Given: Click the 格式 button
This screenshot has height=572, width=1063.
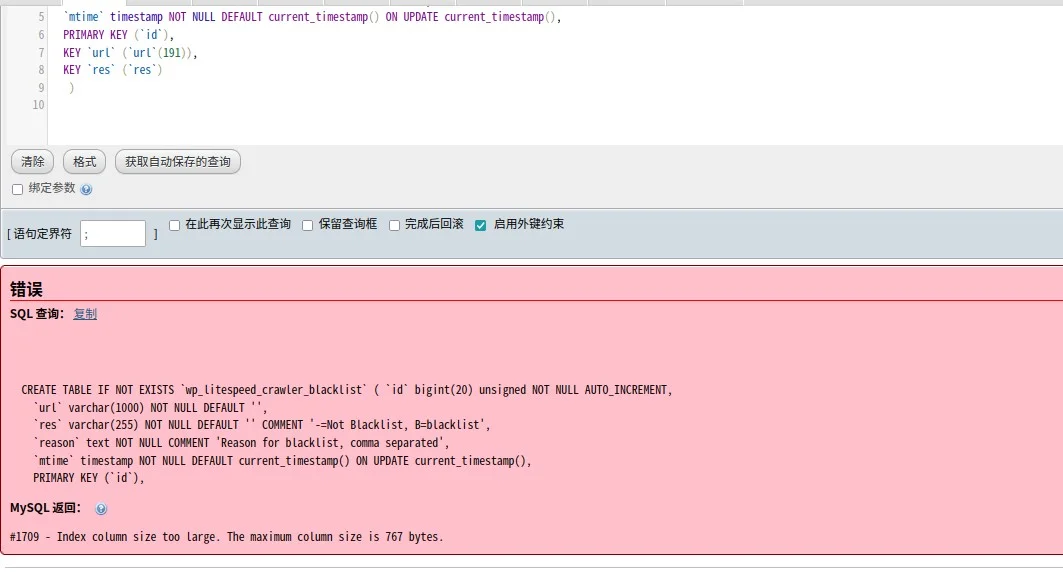Looking at the screenshot, I should (85, 161).
